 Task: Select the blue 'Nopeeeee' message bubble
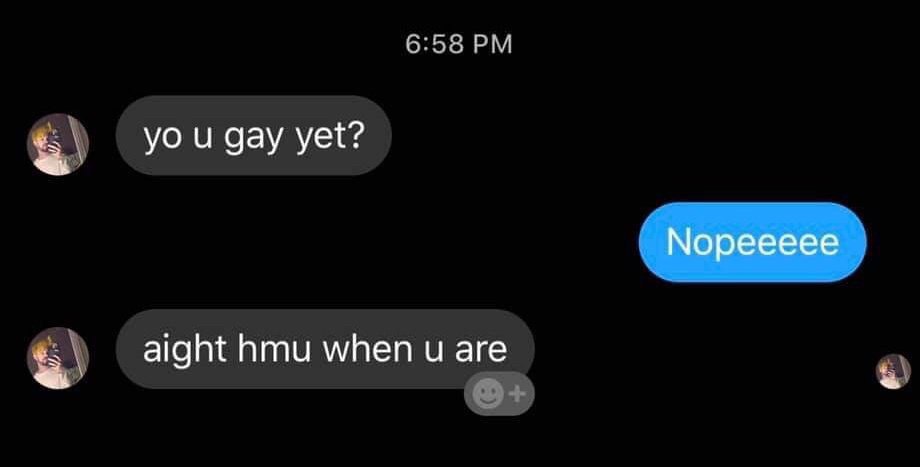click(752, 242)
